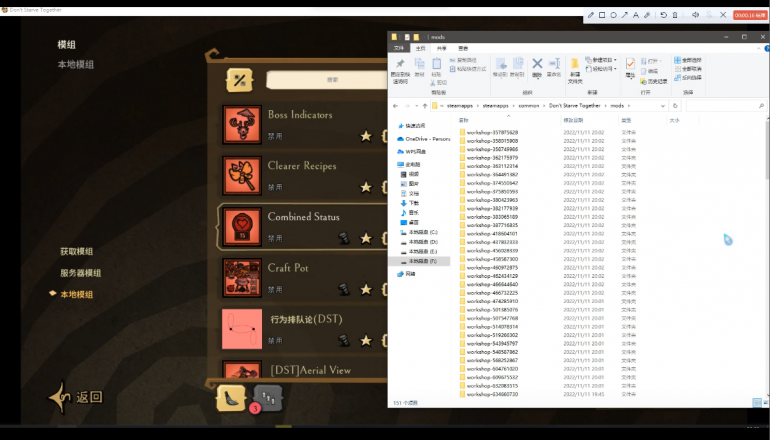The image size is (770, 440).
Task: Open recent locations dropdown beside forward arrow
Action: [x=416, y=106]
